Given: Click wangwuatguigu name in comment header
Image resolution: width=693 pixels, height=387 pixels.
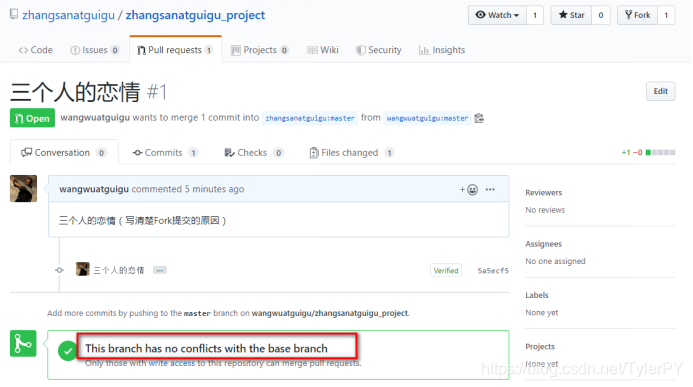Looking at the screenshot, I should point(94,189).
